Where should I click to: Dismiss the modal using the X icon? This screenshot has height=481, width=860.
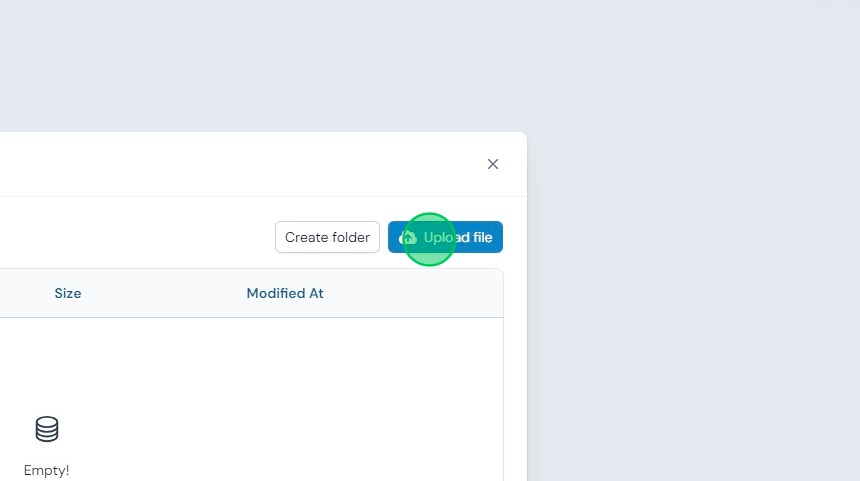coord(493,164)
